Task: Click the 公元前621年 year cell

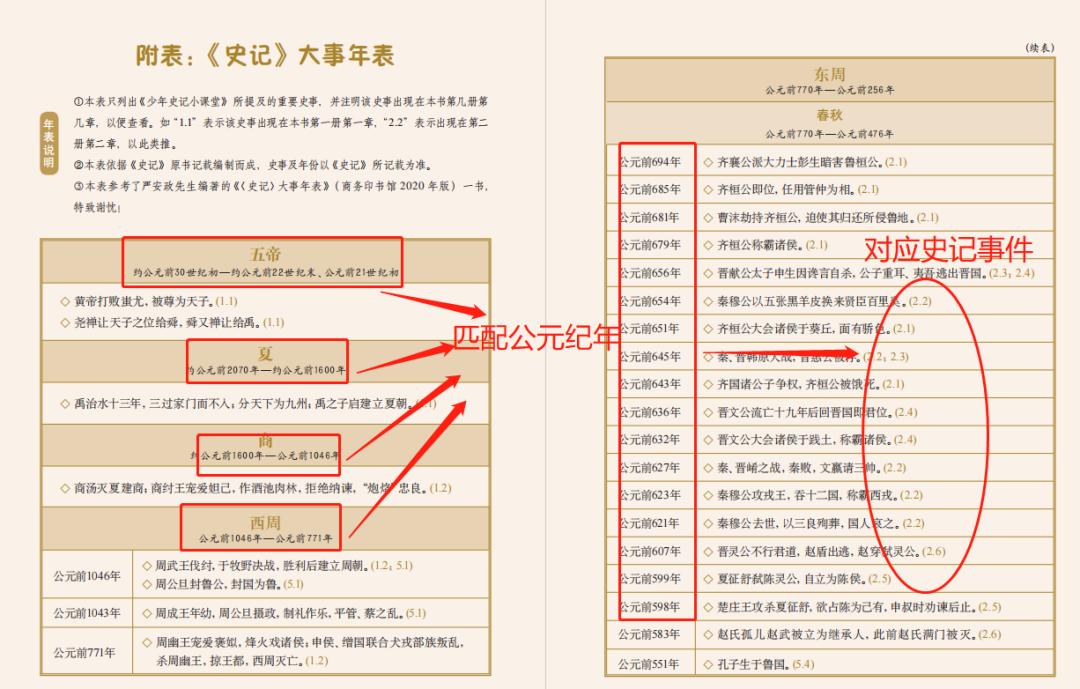Action: (650, 523)
